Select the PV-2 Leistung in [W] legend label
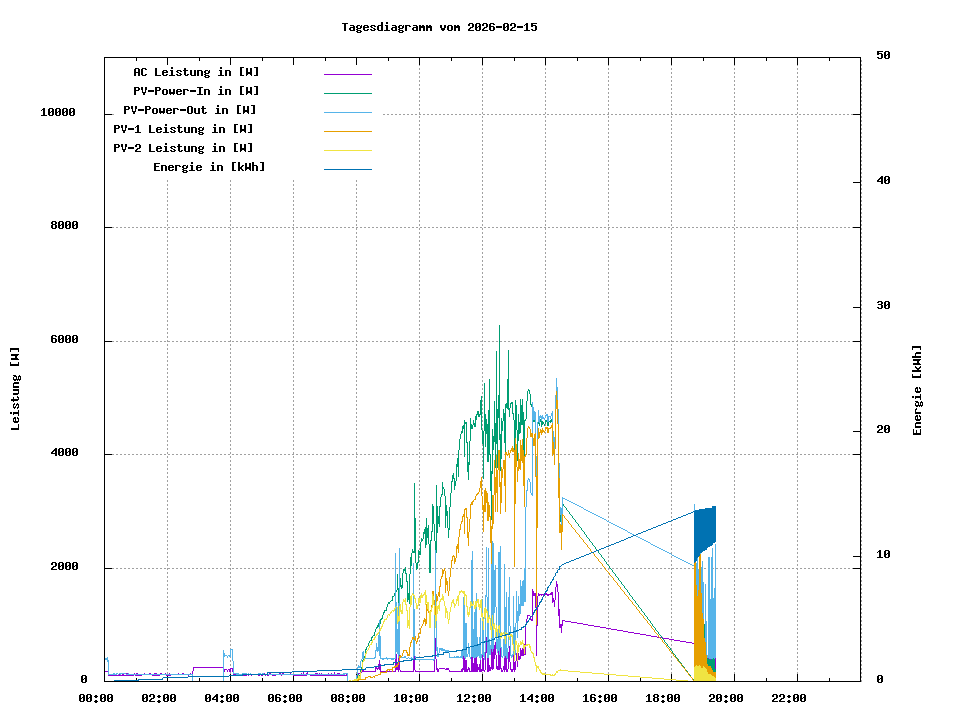 click(x=183, y=148)
